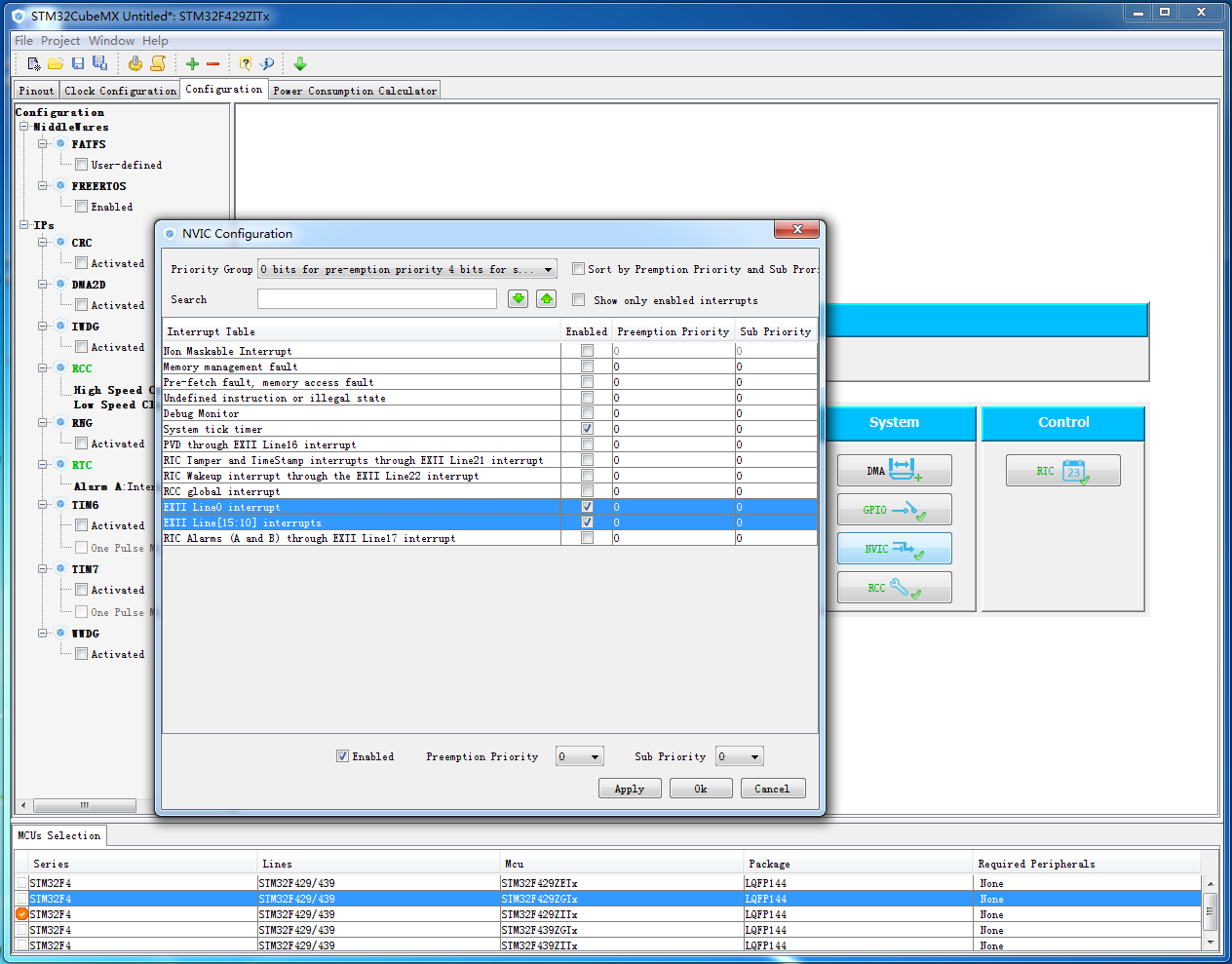
Task: Open the Project menu
Action: (x=60, y=41)
